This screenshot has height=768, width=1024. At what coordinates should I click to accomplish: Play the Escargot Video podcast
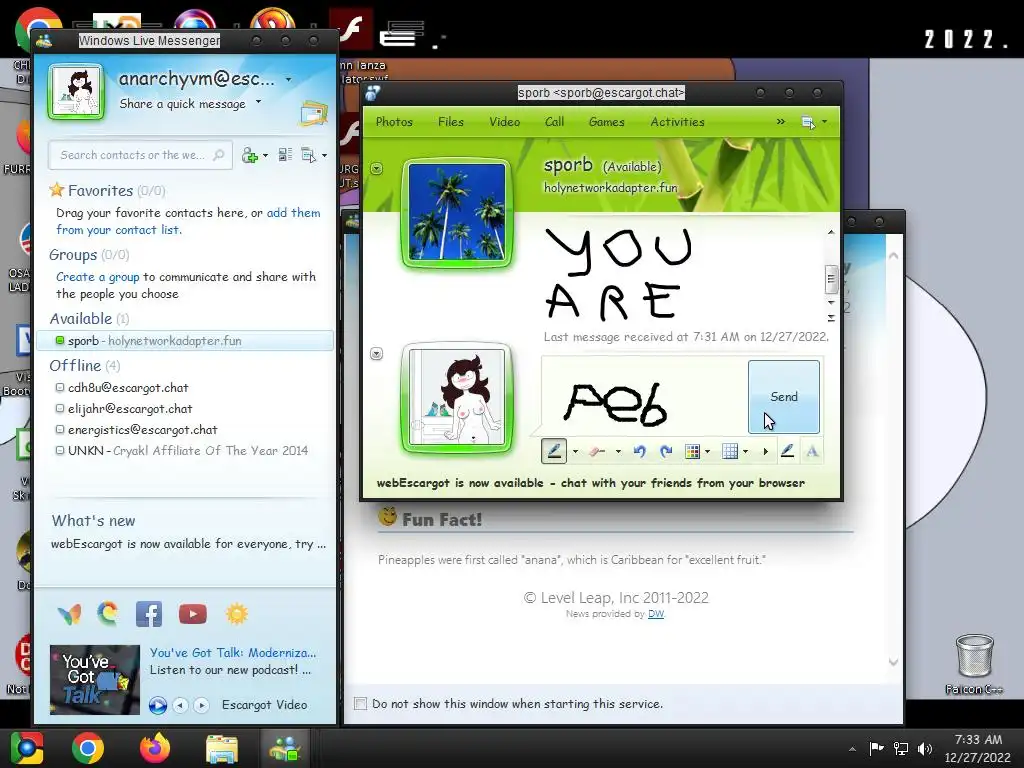157,705
